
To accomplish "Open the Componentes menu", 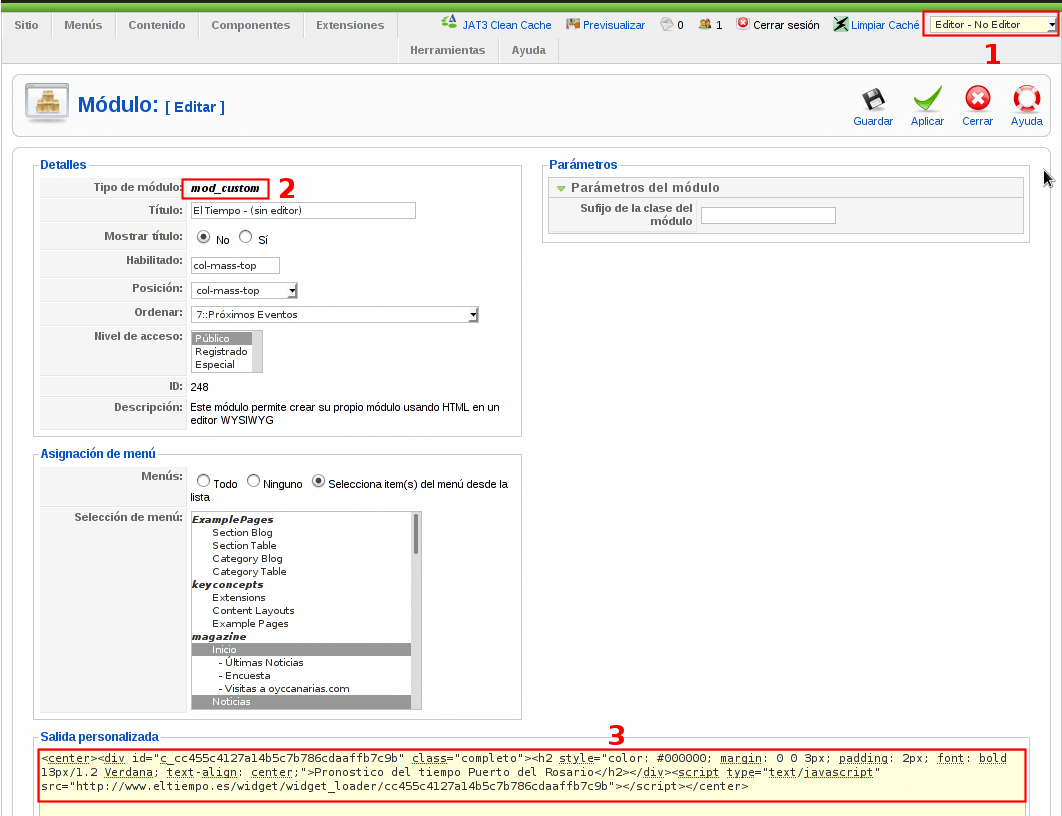I will [x=251, y=25].
